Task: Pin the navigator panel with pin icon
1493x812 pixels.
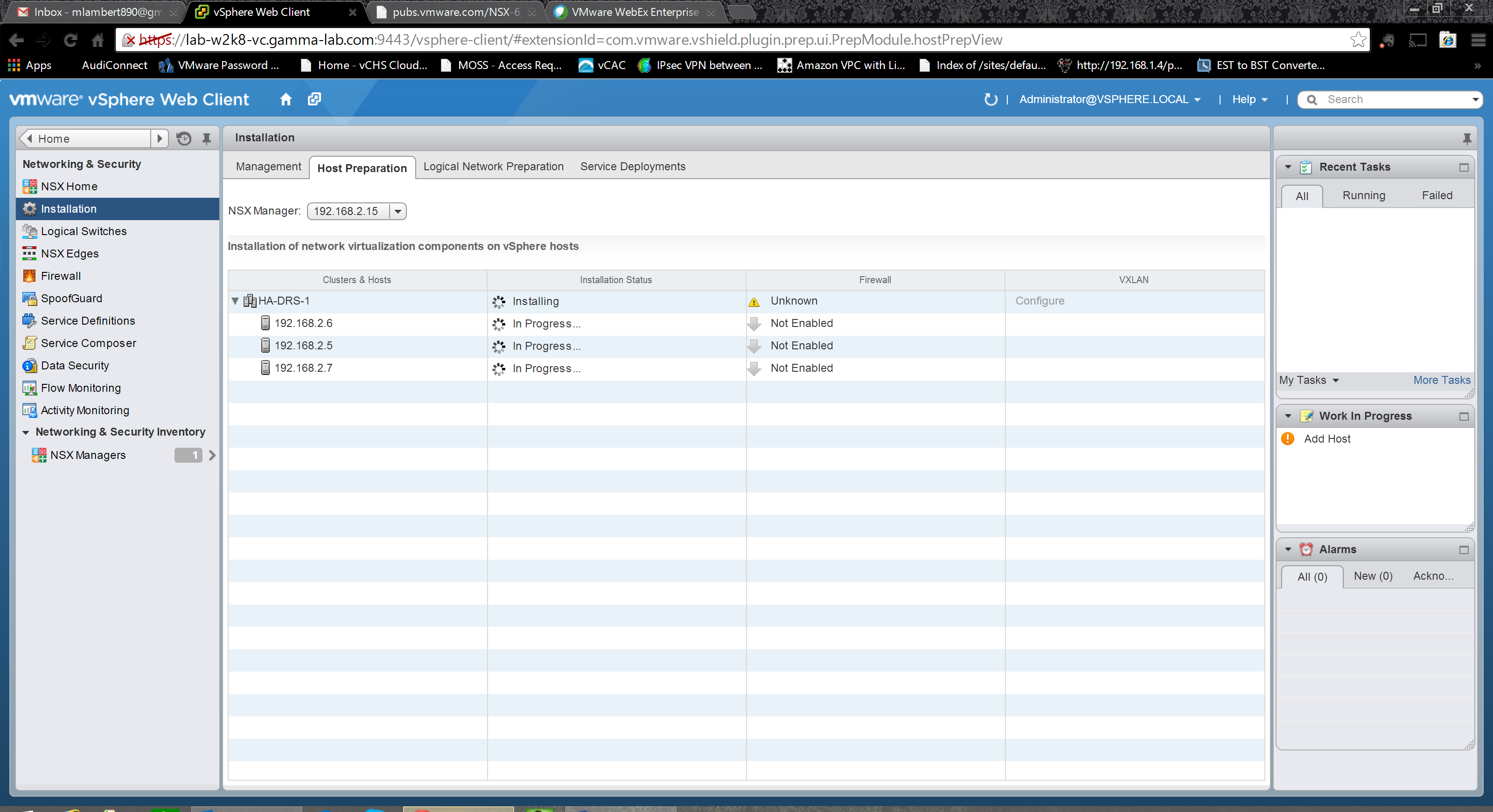Action: 206,139
